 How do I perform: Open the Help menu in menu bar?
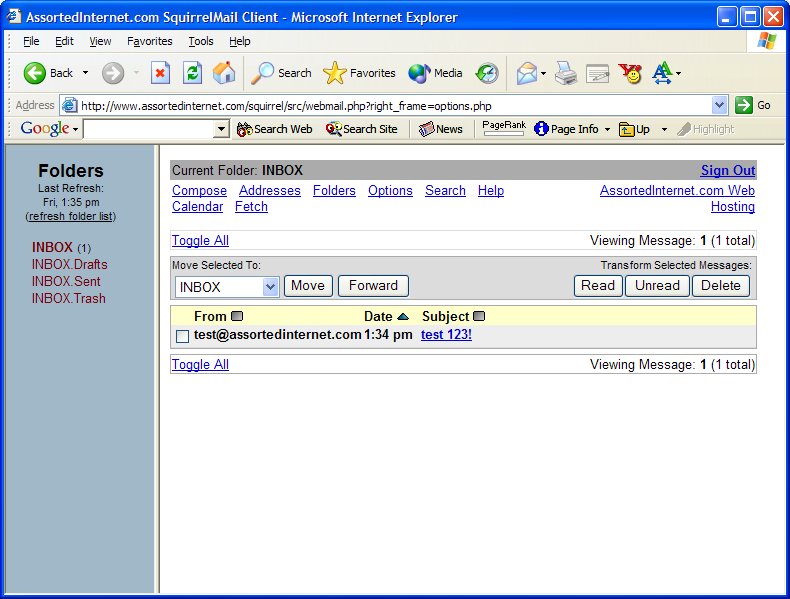[x=239, y=41]
